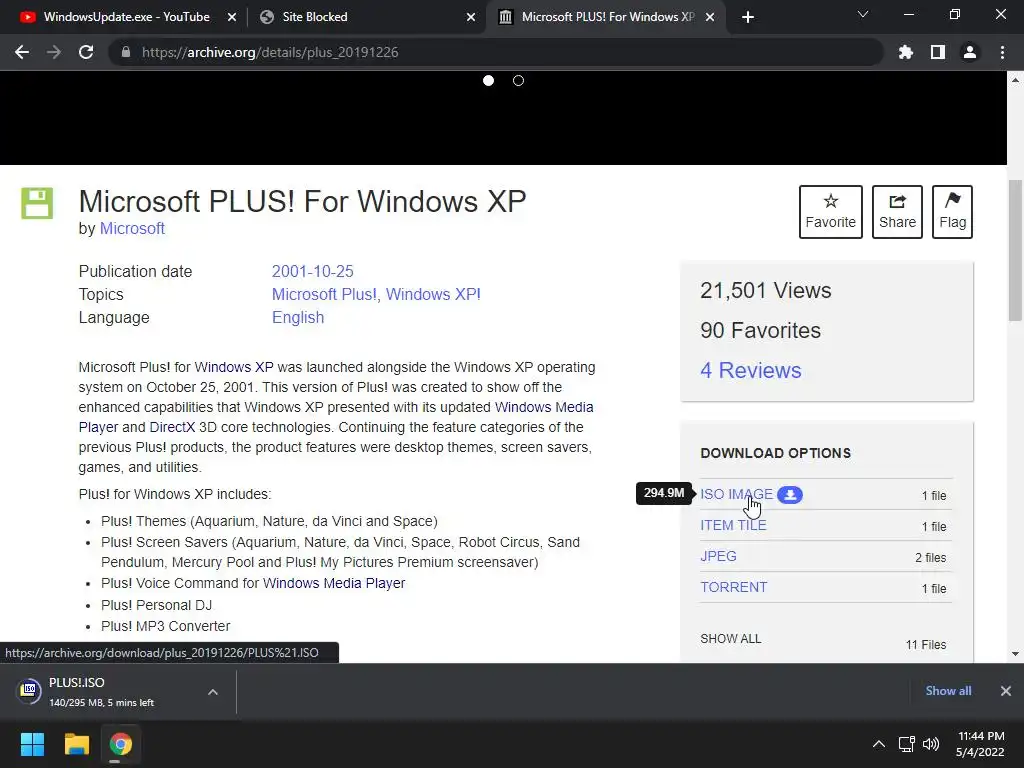Screen dimensions: 1024x768
Task: Close the WindowsUpdate.exe YouTube tab
Action: (x=232, y=17)
